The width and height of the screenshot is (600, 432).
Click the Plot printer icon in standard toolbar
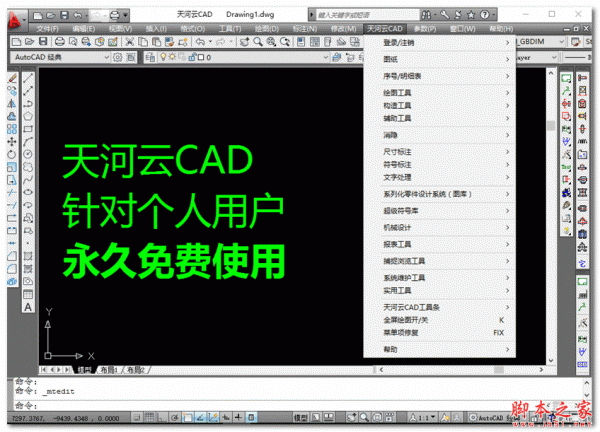click(59, 41)
